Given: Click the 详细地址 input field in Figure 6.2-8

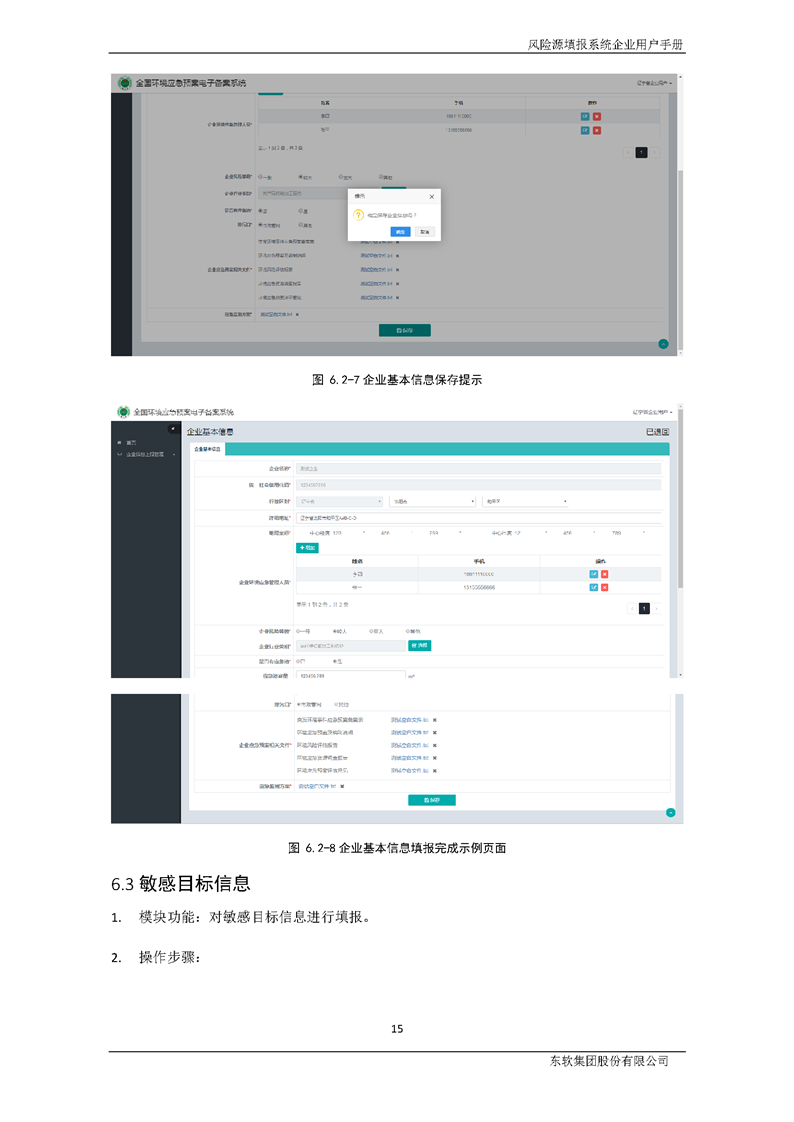Looking at the screenshot, I should [x=479, y=517].
